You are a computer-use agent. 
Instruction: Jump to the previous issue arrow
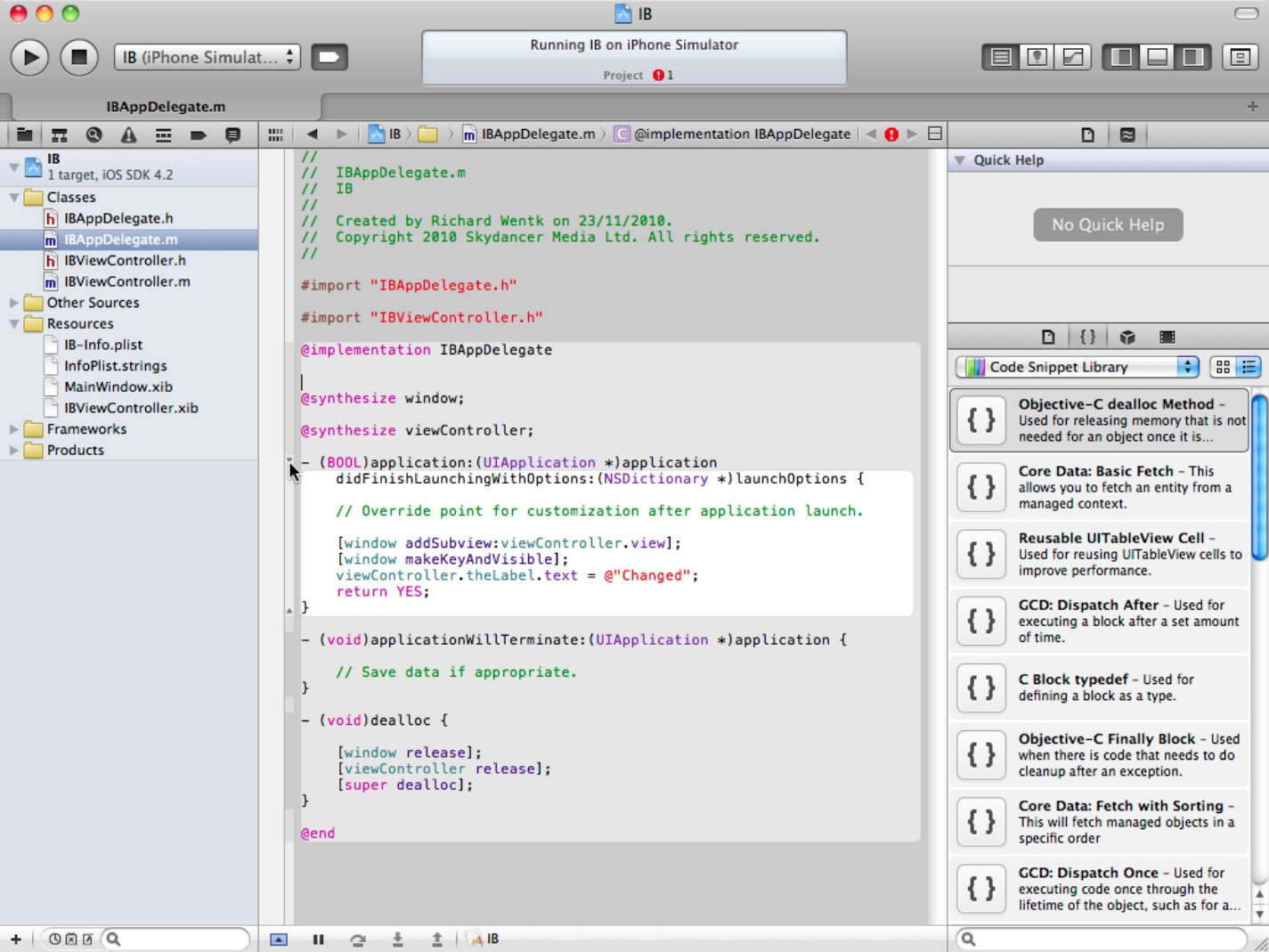click(871, 134)
